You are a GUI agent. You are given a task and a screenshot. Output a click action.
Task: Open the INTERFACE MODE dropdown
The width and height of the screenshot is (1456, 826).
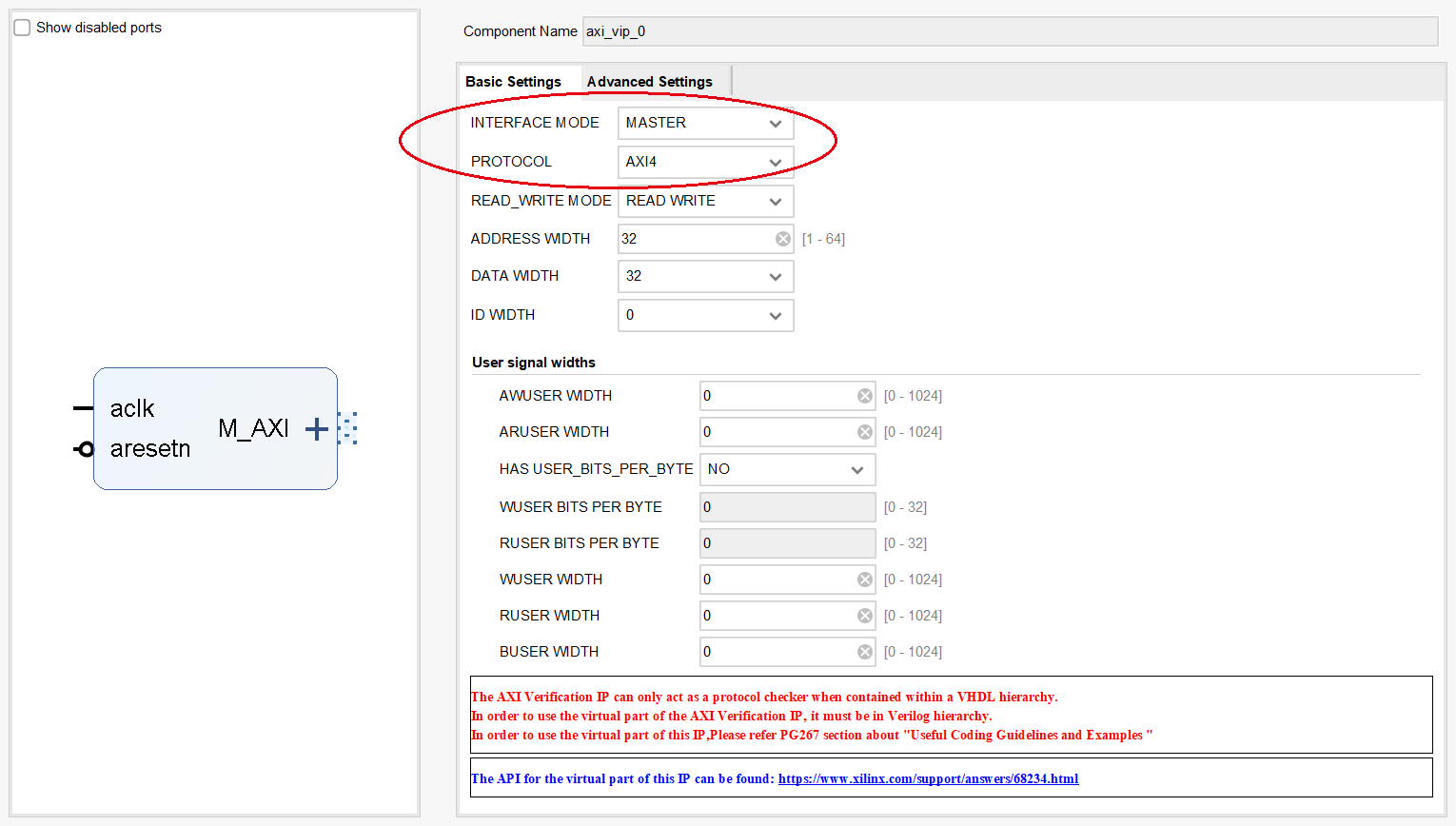(705, 123)
